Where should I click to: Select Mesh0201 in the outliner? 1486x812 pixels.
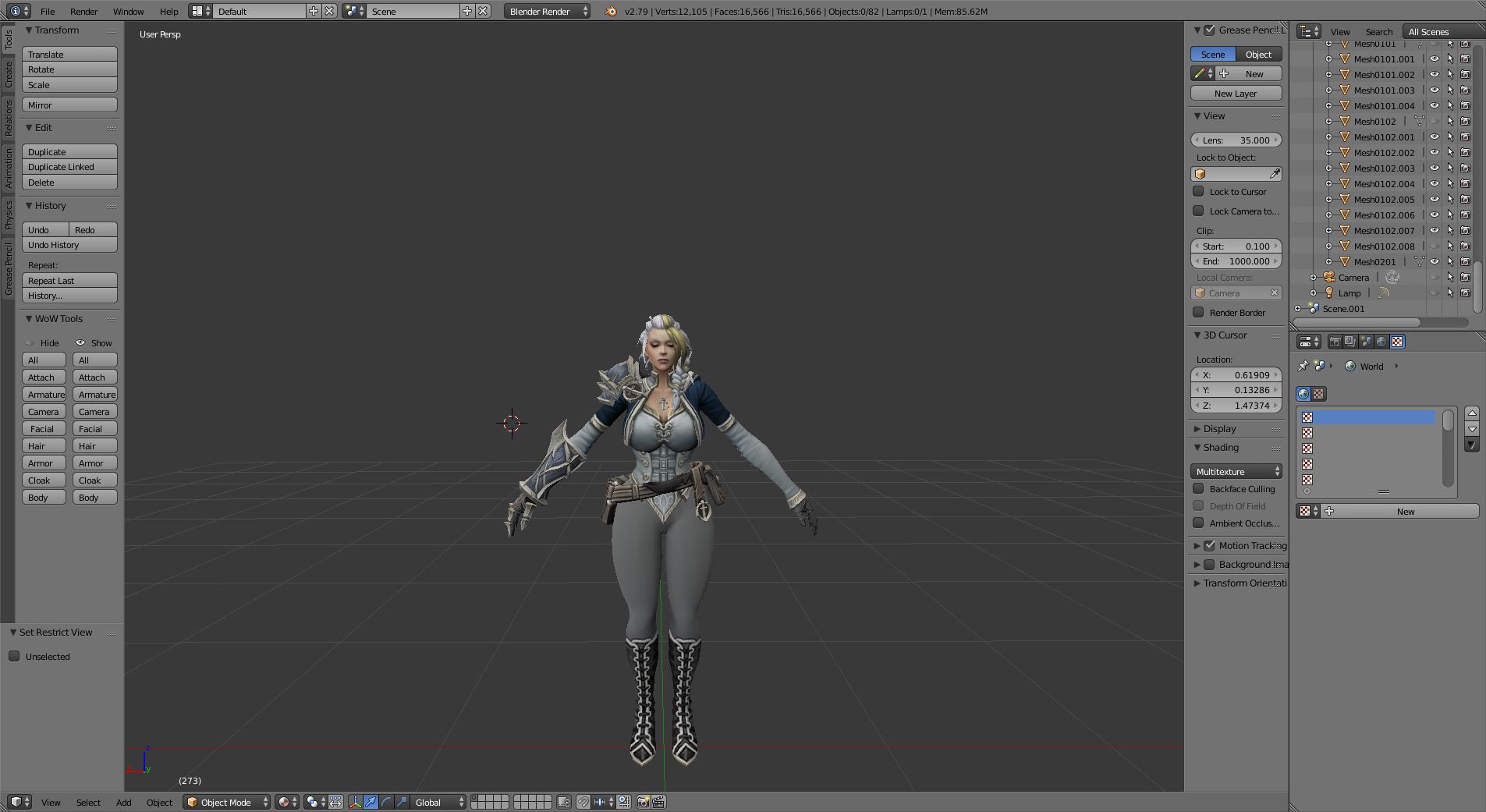pyautogui.click(x=1374, y=261)
